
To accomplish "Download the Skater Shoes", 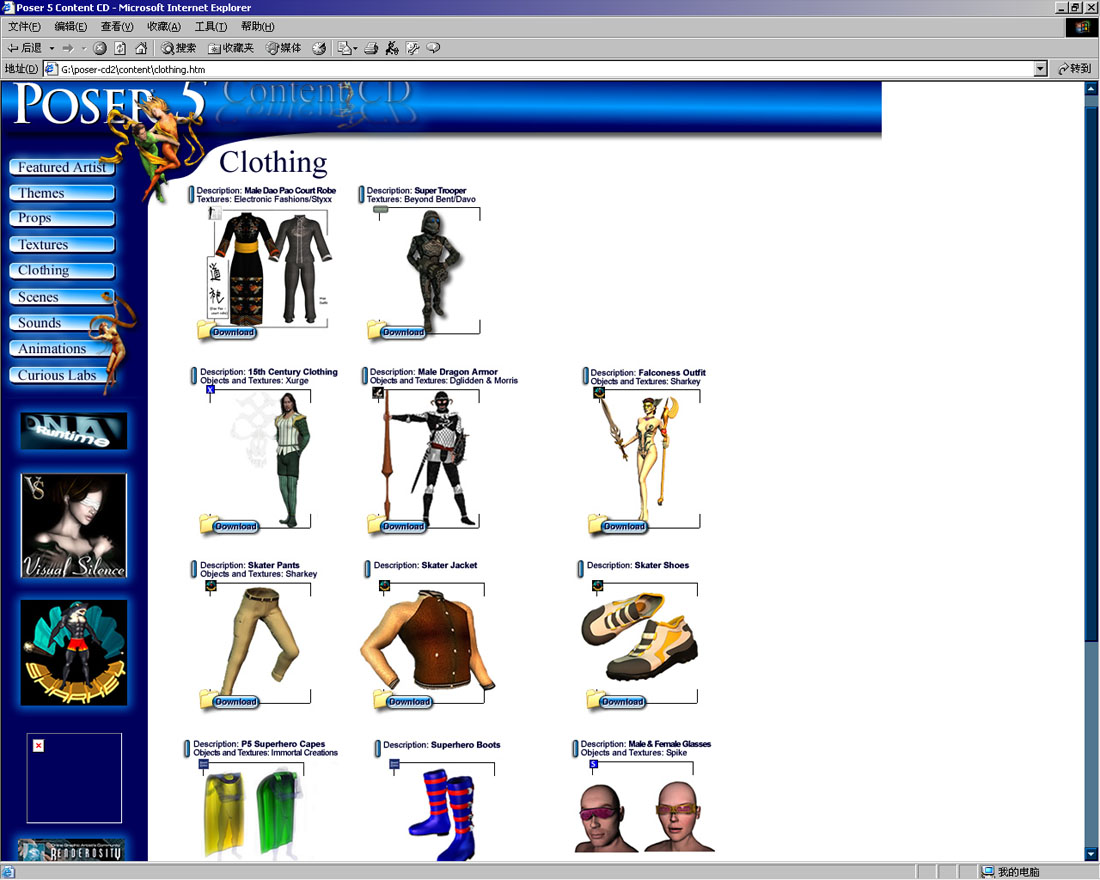I will click(x=616, y=701).
